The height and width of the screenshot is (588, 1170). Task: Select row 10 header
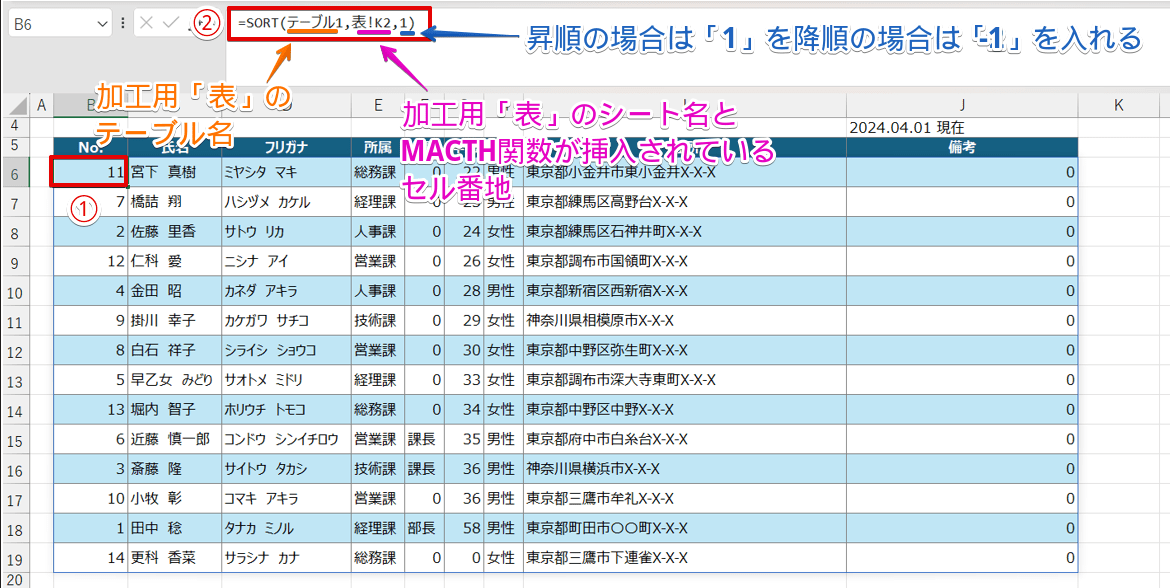tap(15, 292)
